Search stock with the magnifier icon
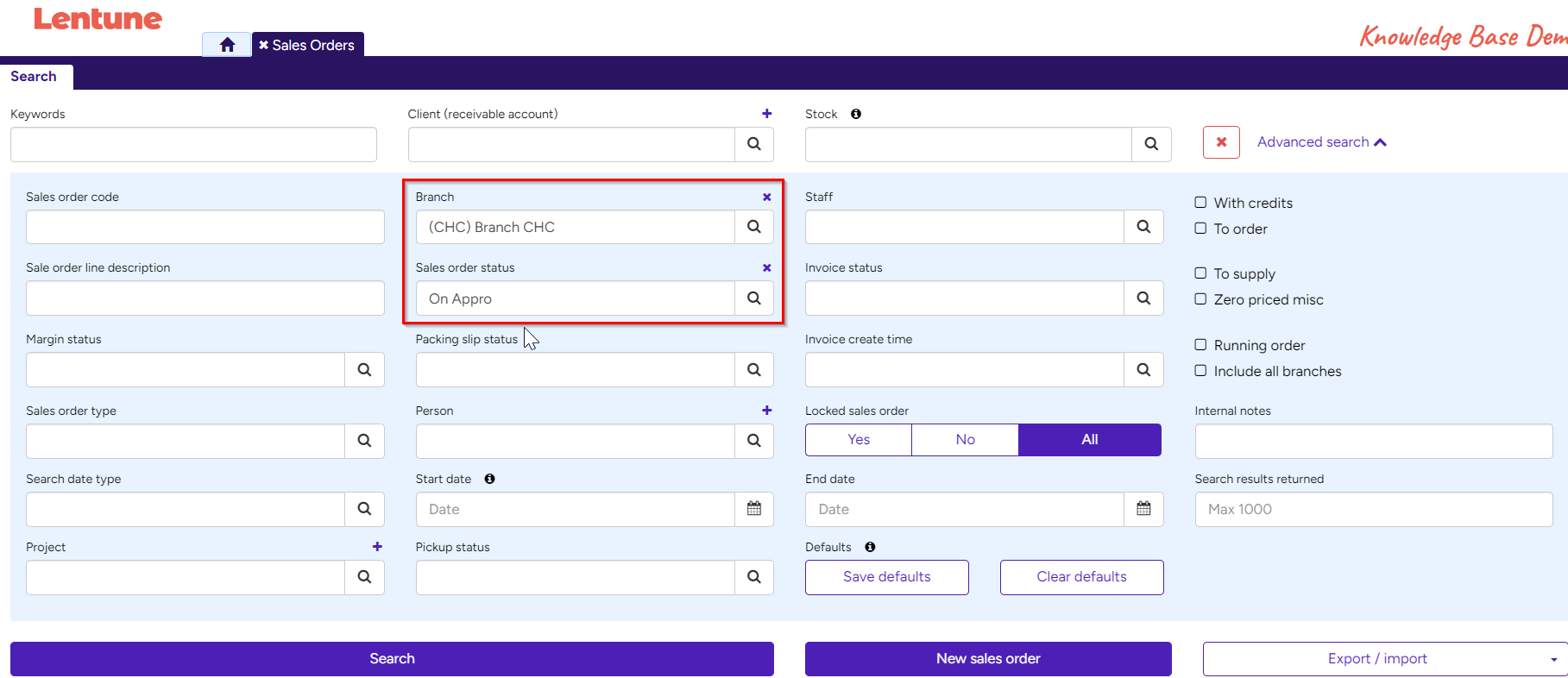 coord(1151,144)
